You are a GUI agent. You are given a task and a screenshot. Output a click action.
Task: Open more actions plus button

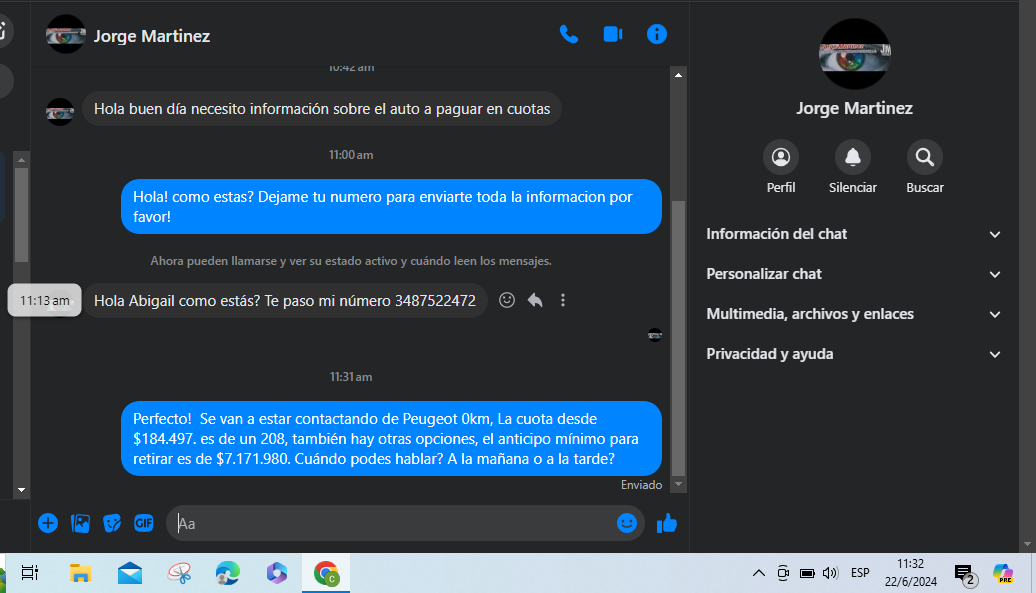click(x=48, y=522)
